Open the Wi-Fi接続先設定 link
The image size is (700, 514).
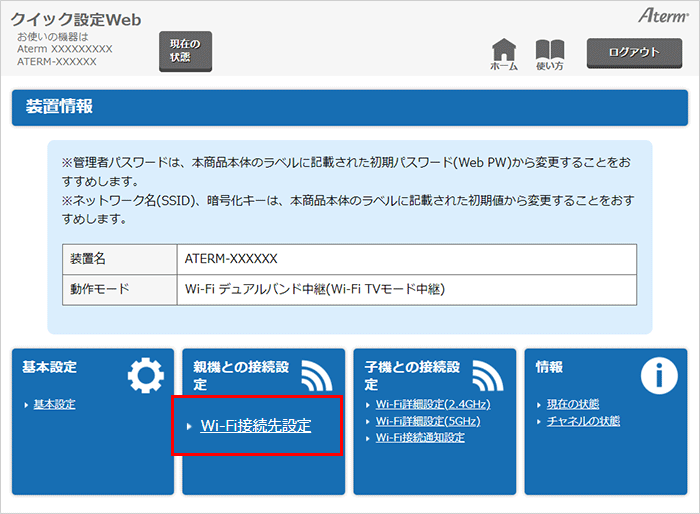pos(255,426)
